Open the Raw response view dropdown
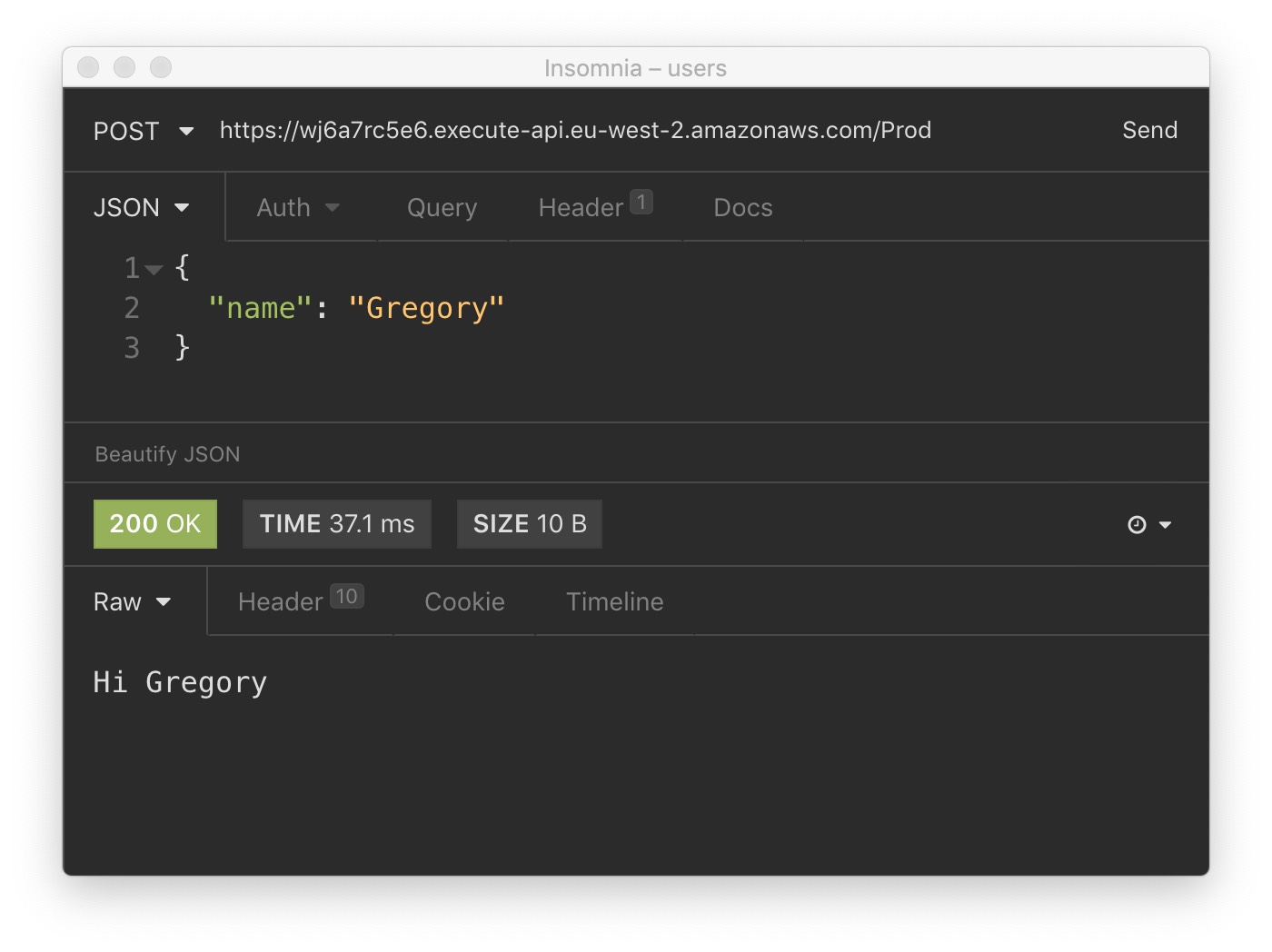This screenshot has height=952, width=1272. (131, 601)
